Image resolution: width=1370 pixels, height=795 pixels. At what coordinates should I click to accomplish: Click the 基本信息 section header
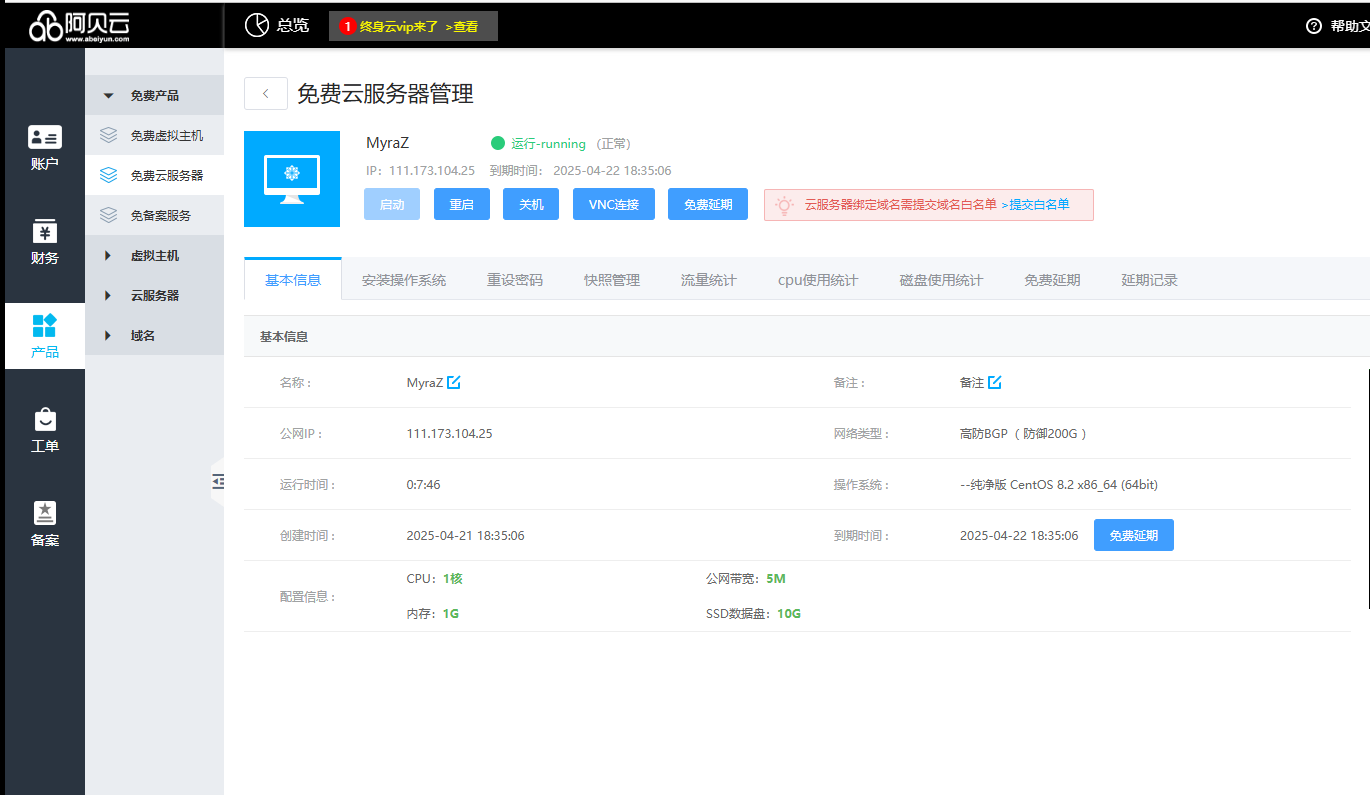[x=284, y=337]
